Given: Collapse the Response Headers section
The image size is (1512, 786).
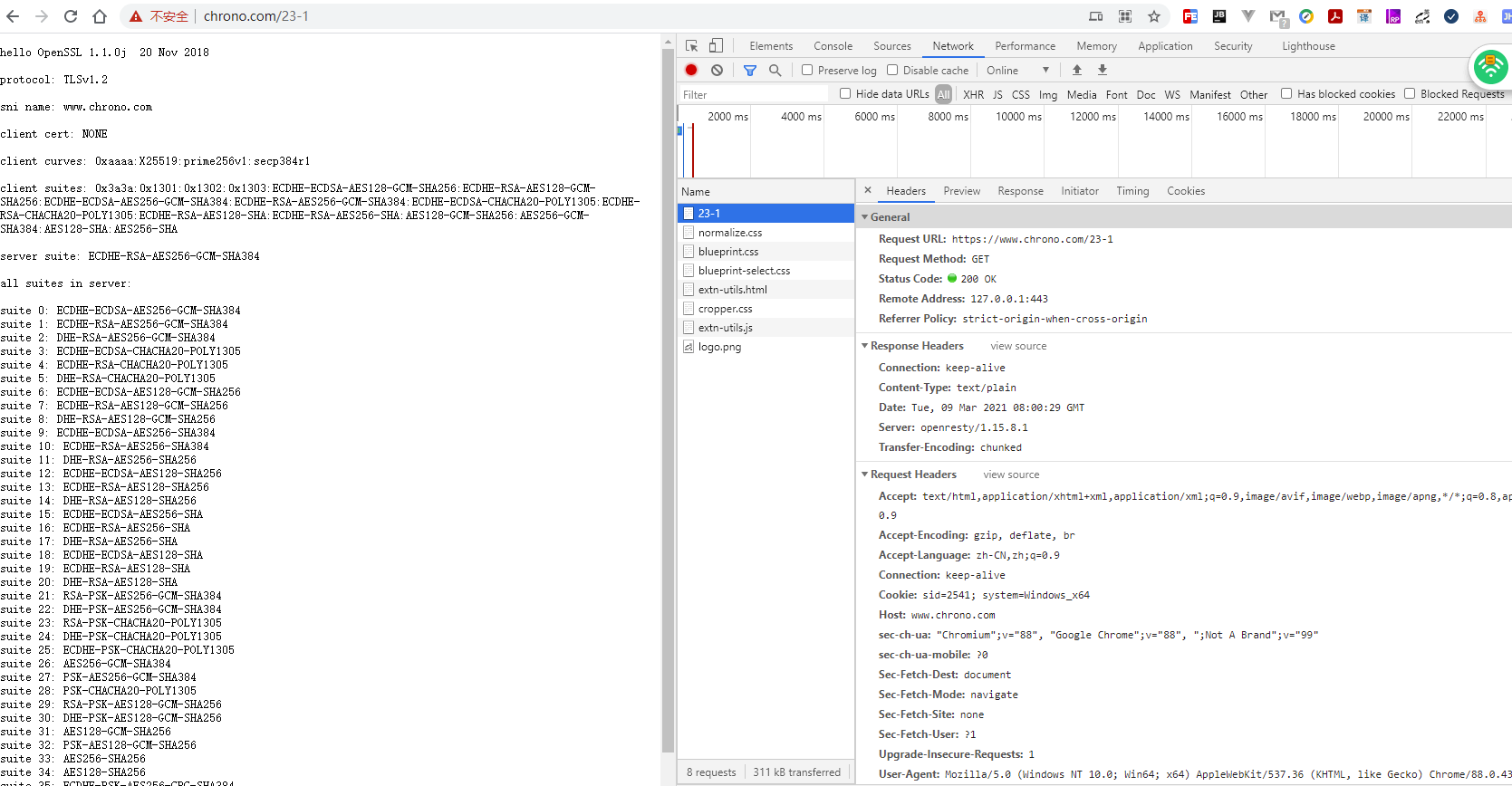Looking at the screenshot, I should pos(865,346).
